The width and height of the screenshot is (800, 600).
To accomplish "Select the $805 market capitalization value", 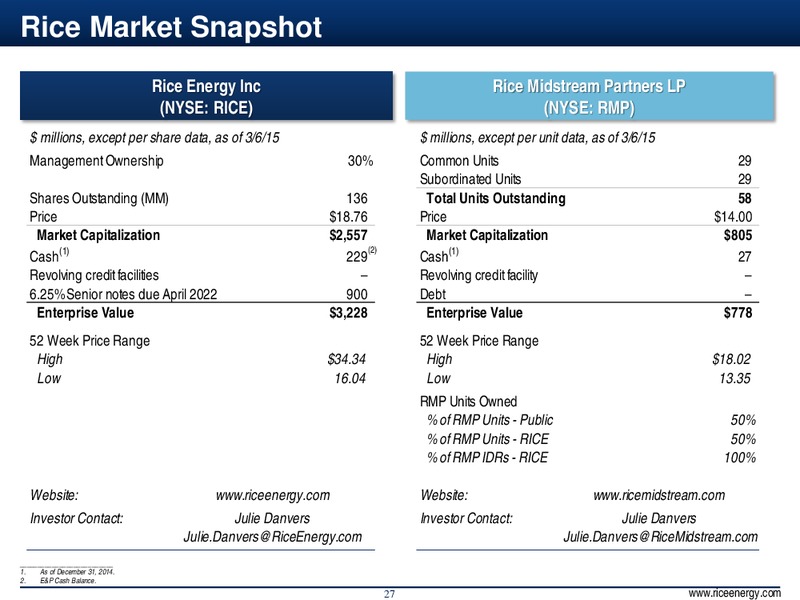I will 738,235.
